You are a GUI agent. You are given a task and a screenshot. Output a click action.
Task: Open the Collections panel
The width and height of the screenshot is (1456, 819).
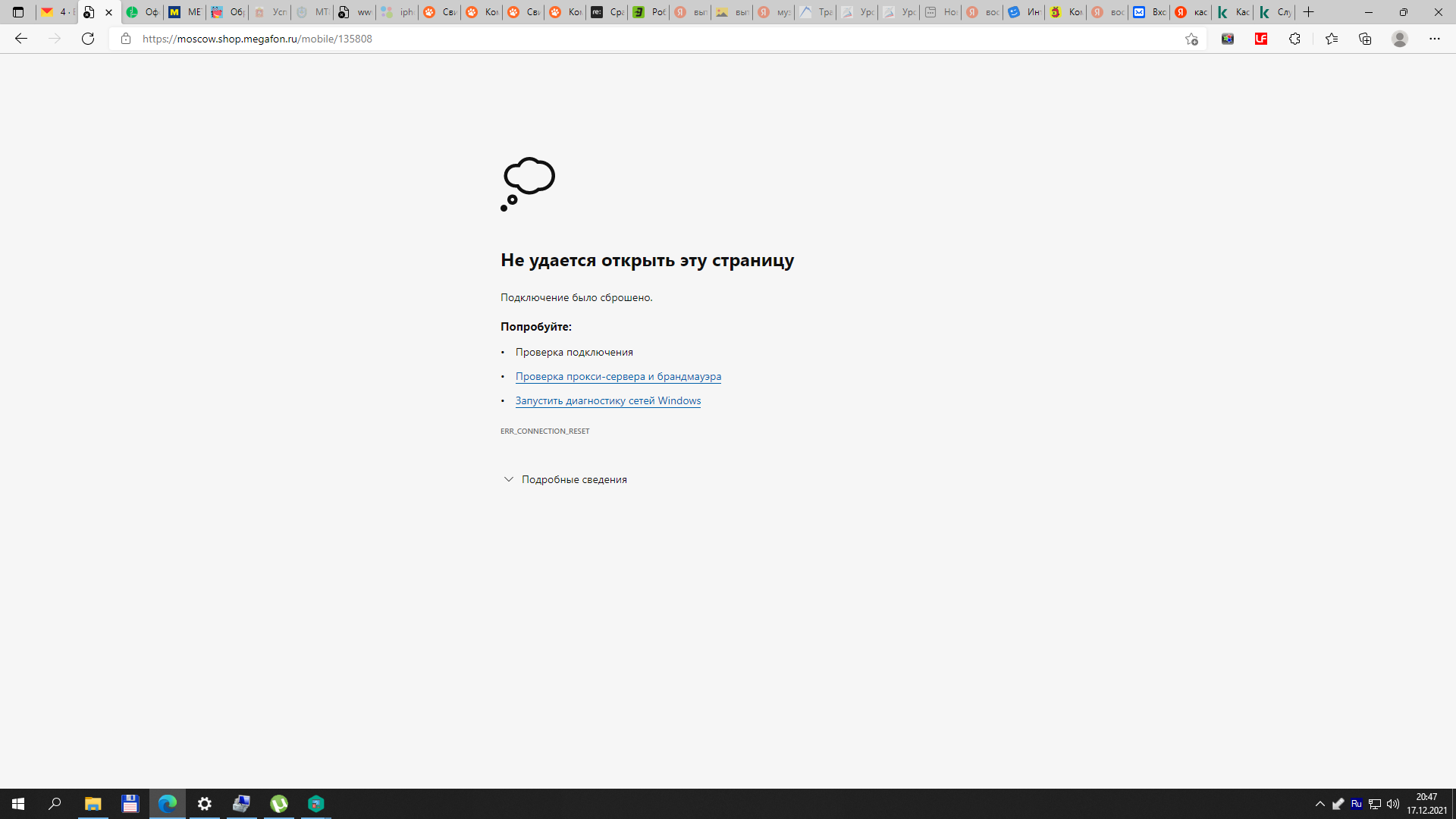point(1365,39)
